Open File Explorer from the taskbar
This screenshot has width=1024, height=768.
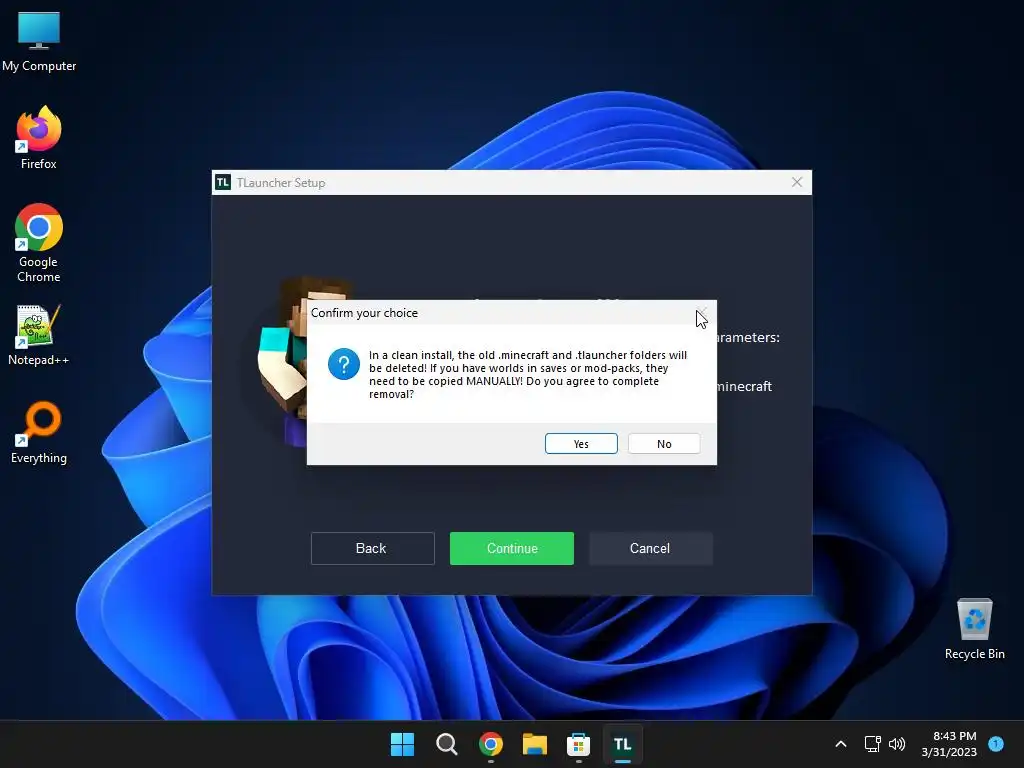pos(534,744)
